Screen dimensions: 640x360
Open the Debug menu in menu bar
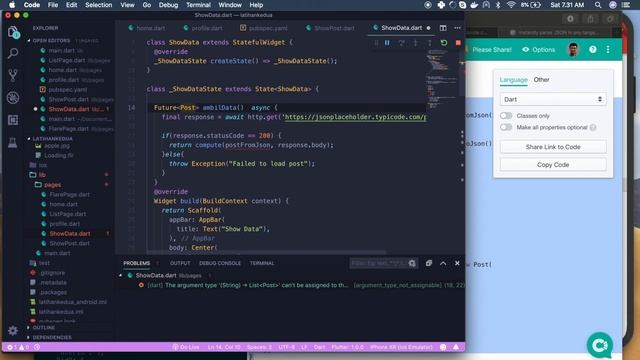(168, 5)
